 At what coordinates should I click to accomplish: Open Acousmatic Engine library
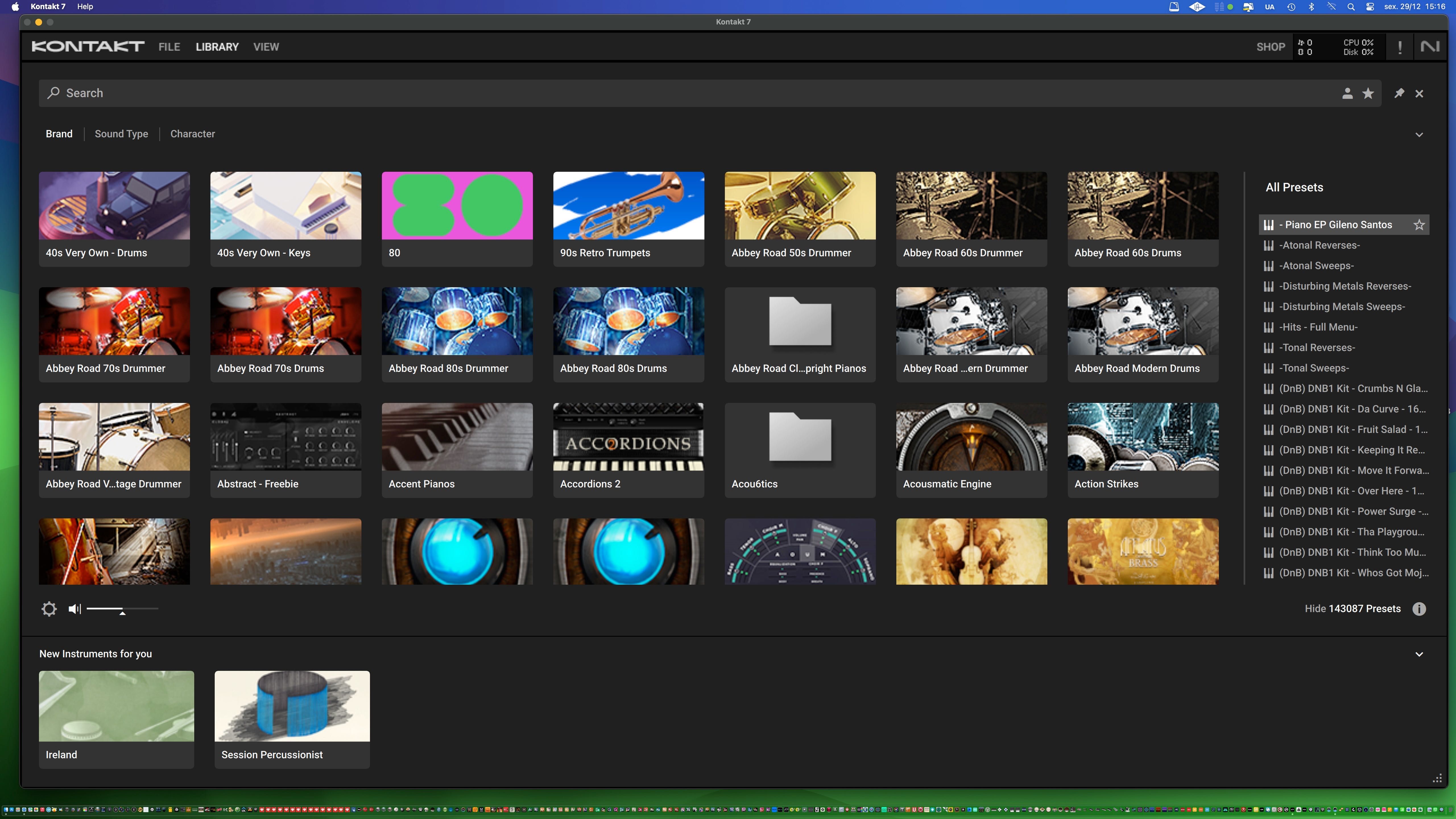click(972, 450)
